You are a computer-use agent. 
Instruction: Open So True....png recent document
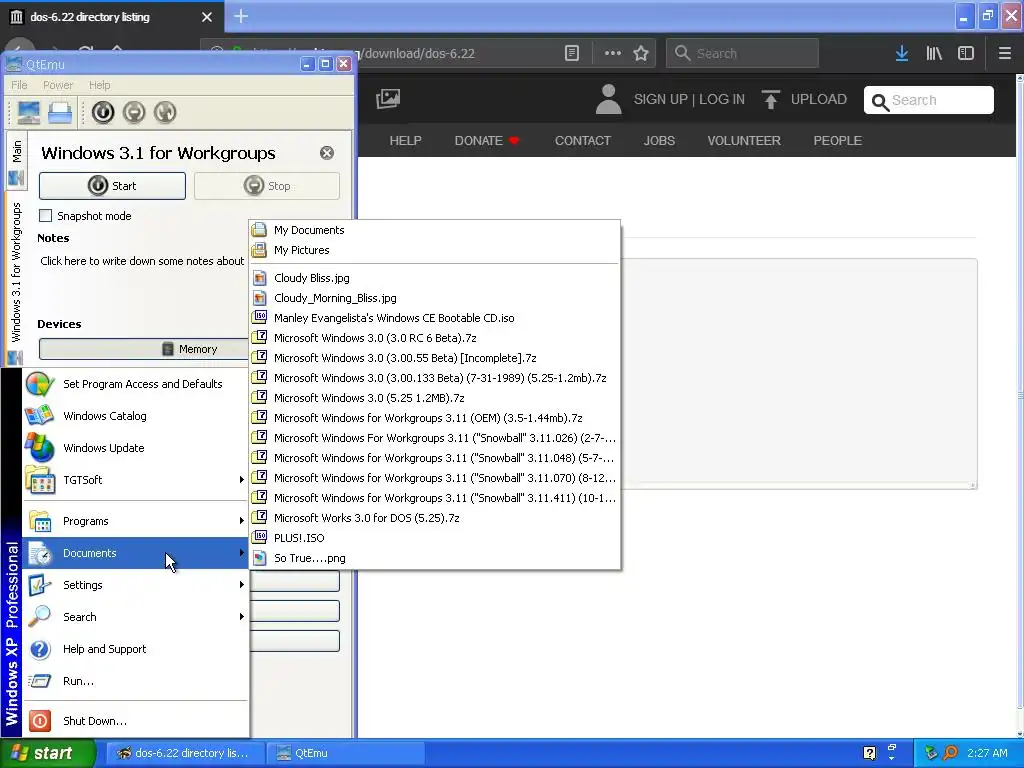click(435, 558)
